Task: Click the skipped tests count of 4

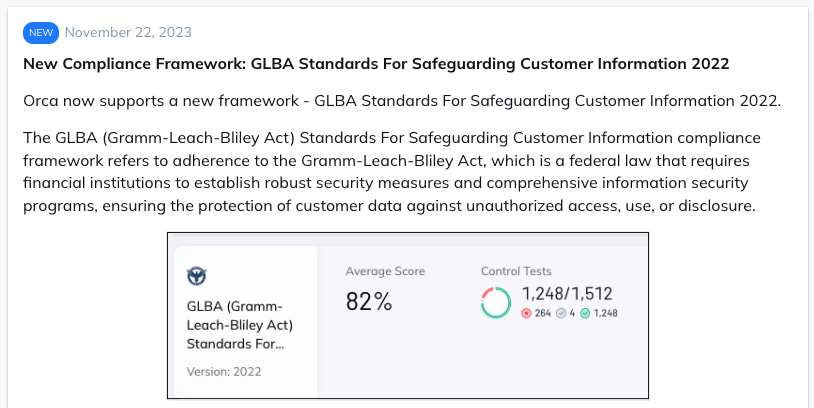Action: tap(573, 313)
